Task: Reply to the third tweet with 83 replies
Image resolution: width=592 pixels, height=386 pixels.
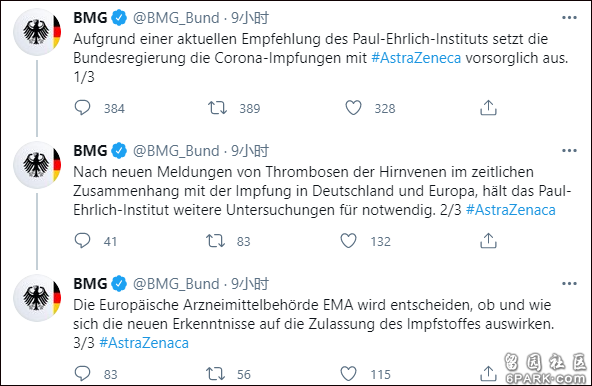Action: tap(82, 374)
